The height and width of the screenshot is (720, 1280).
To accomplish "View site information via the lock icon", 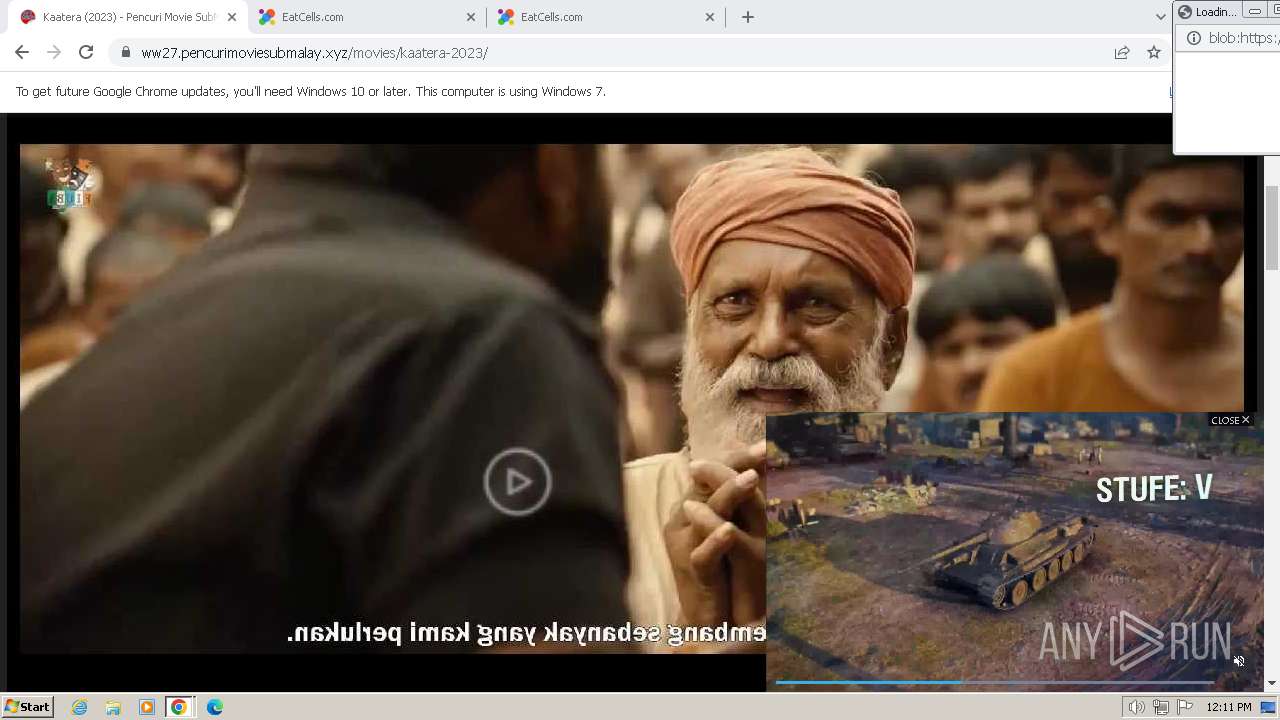I will [x=125, y=52].
